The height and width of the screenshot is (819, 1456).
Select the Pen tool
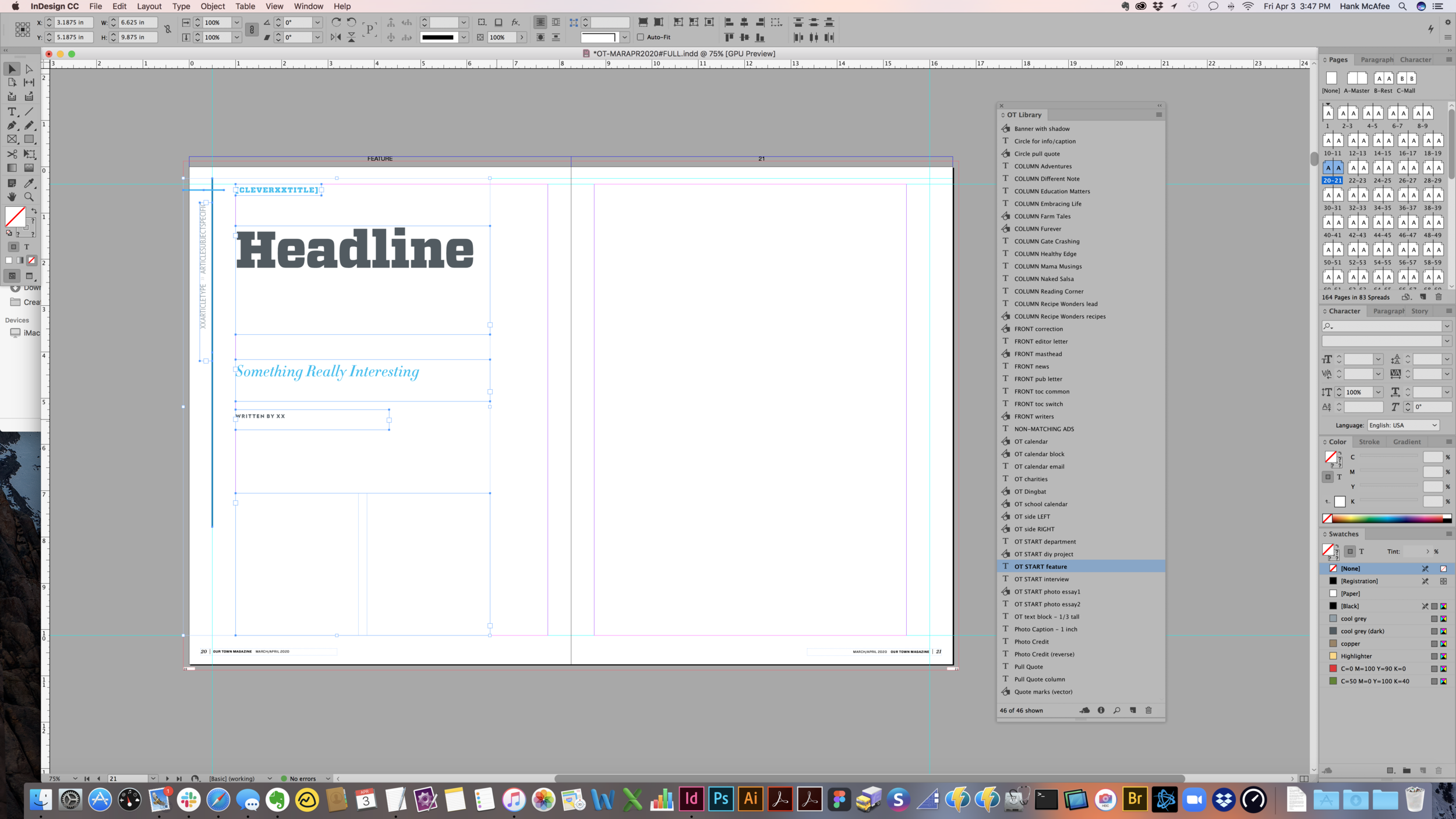pyautogui.click(x=12, y=125)
